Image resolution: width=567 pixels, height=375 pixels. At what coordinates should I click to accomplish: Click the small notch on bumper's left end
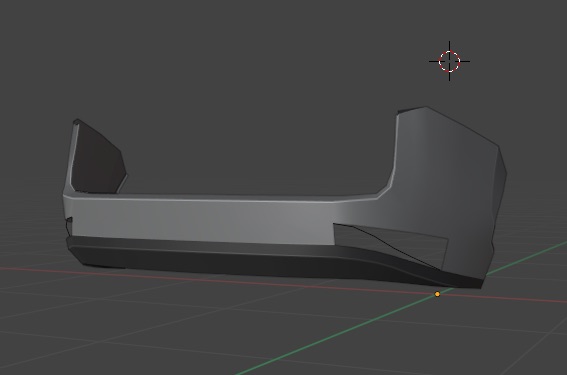[69, 221]
